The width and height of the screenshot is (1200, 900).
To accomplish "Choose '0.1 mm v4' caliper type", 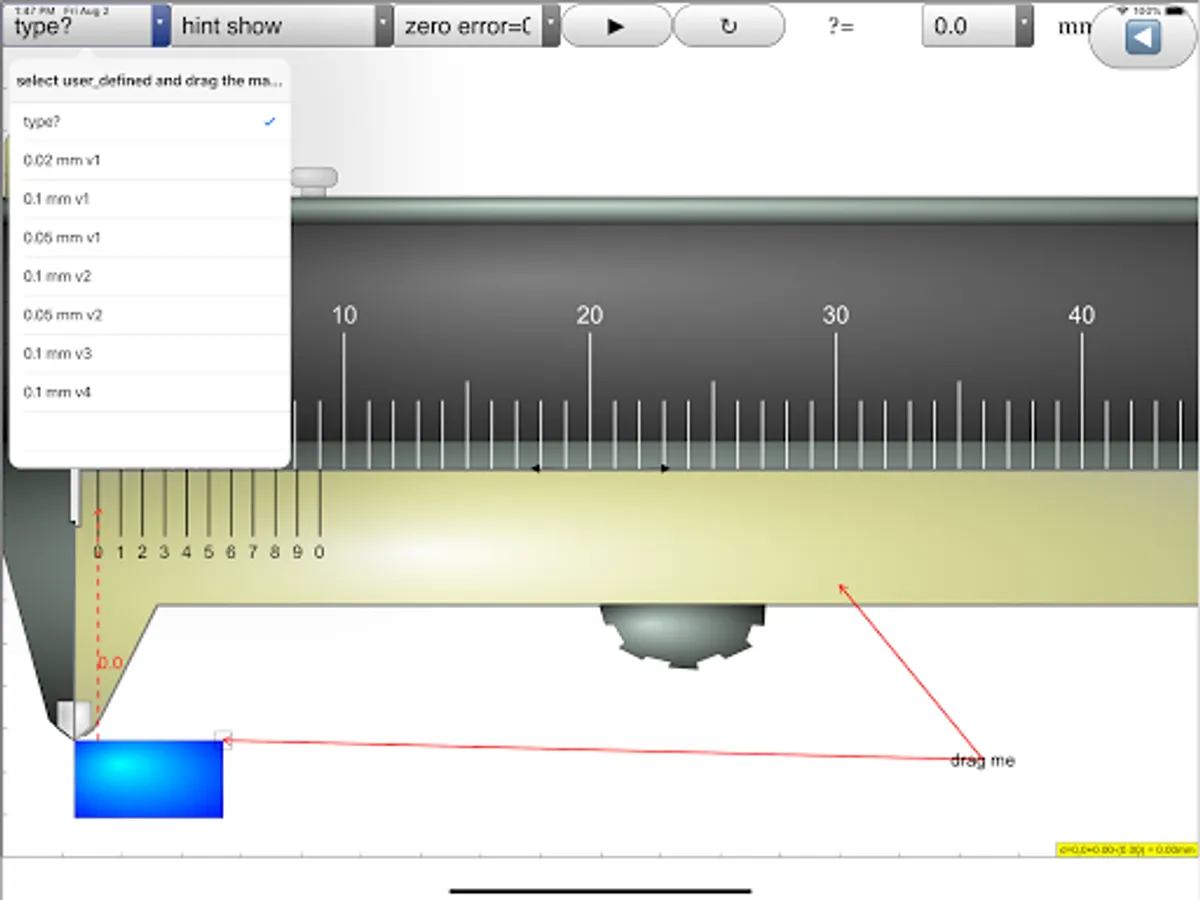I will [x=150, y=393].
